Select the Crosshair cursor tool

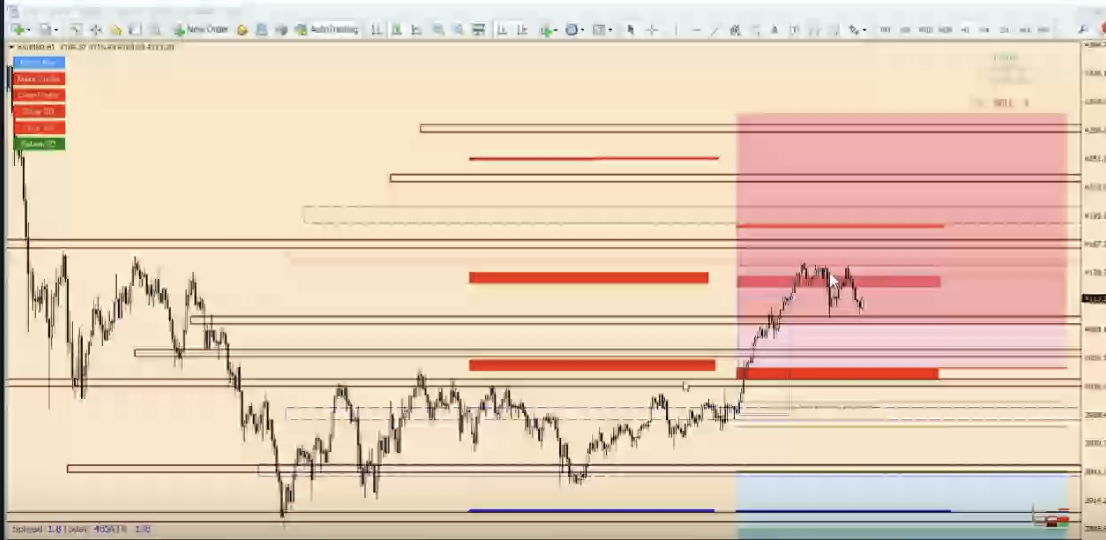pyautogui.click(x=652, y=30)
